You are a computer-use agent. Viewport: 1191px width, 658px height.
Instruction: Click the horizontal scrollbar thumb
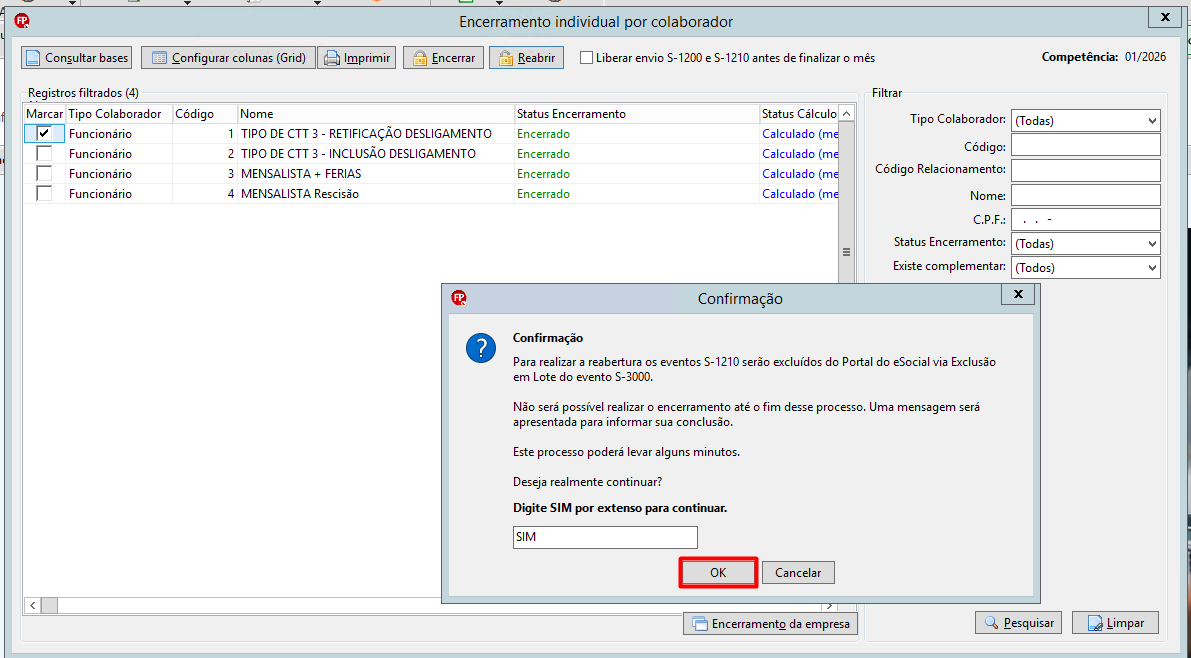pyautogui.click(x=49, y=606)
